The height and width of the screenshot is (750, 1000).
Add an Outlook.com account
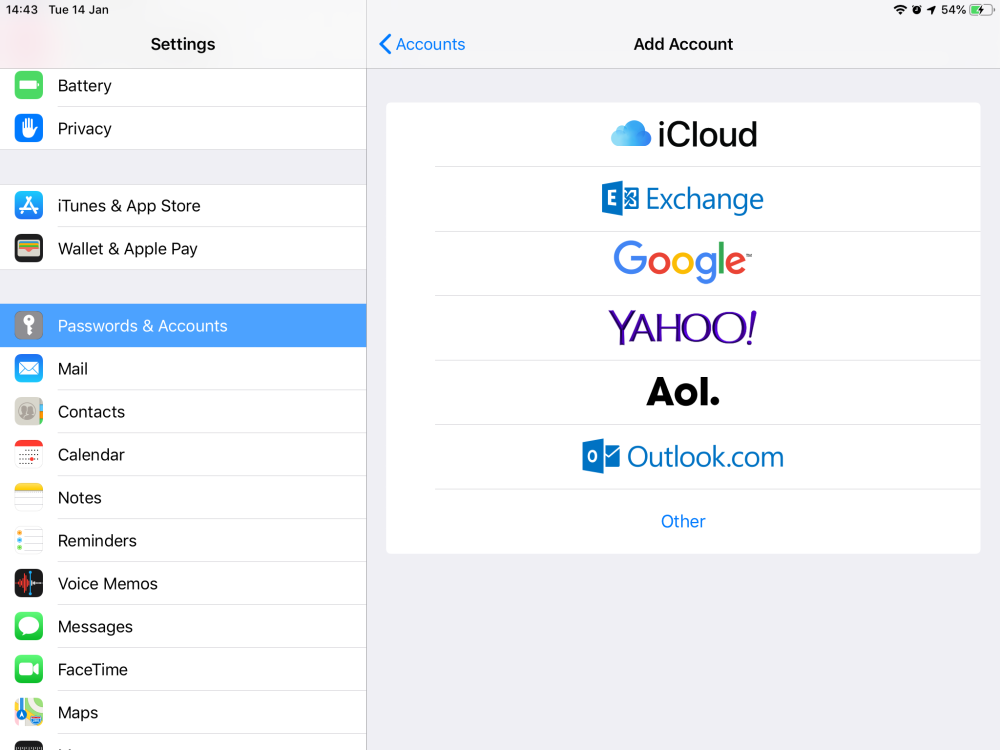tap(683, 457)
